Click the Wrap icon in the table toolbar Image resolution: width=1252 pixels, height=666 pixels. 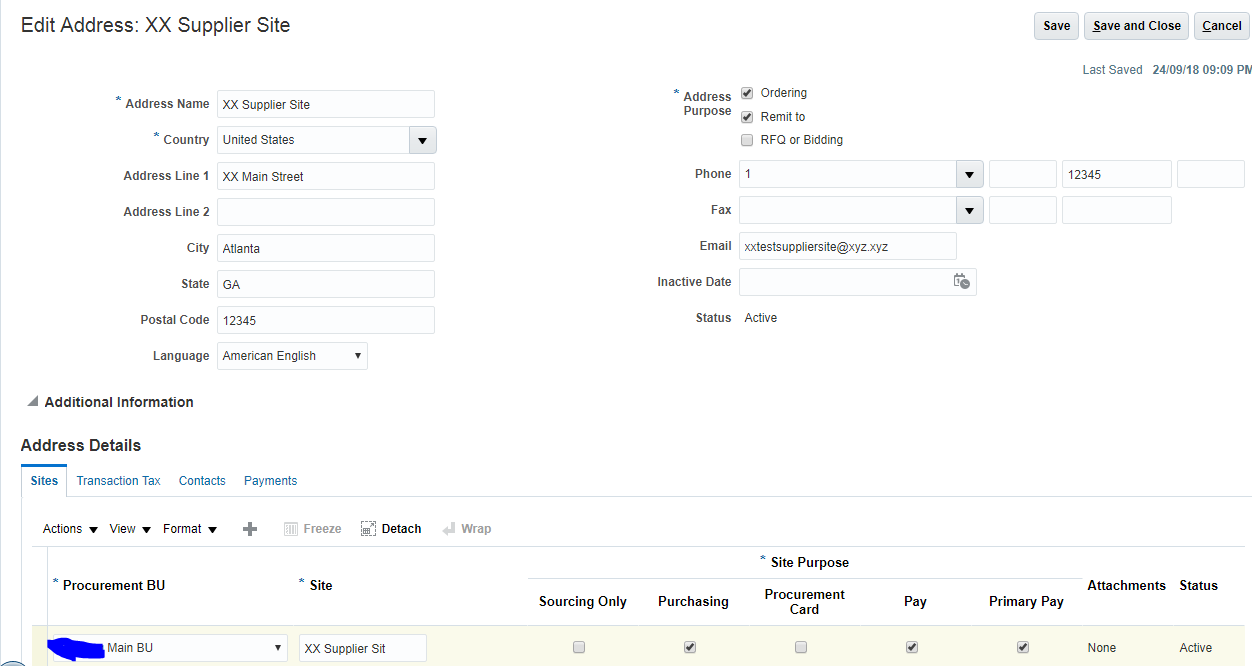466,528
